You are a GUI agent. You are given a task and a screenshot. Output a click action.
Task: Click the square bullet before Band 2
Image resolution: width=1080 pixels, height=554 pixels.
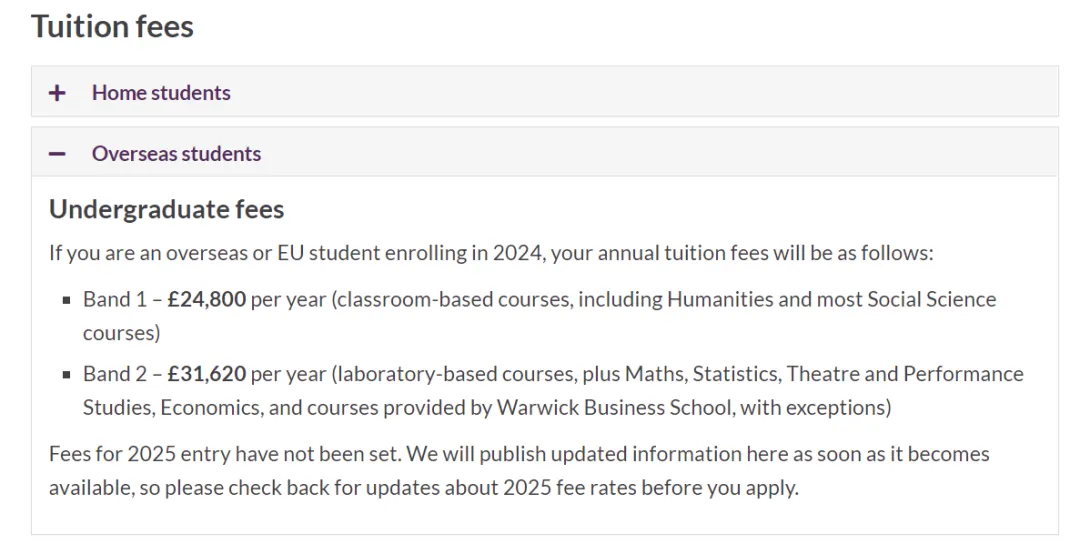pyautogui.click(x=67, y=375)
